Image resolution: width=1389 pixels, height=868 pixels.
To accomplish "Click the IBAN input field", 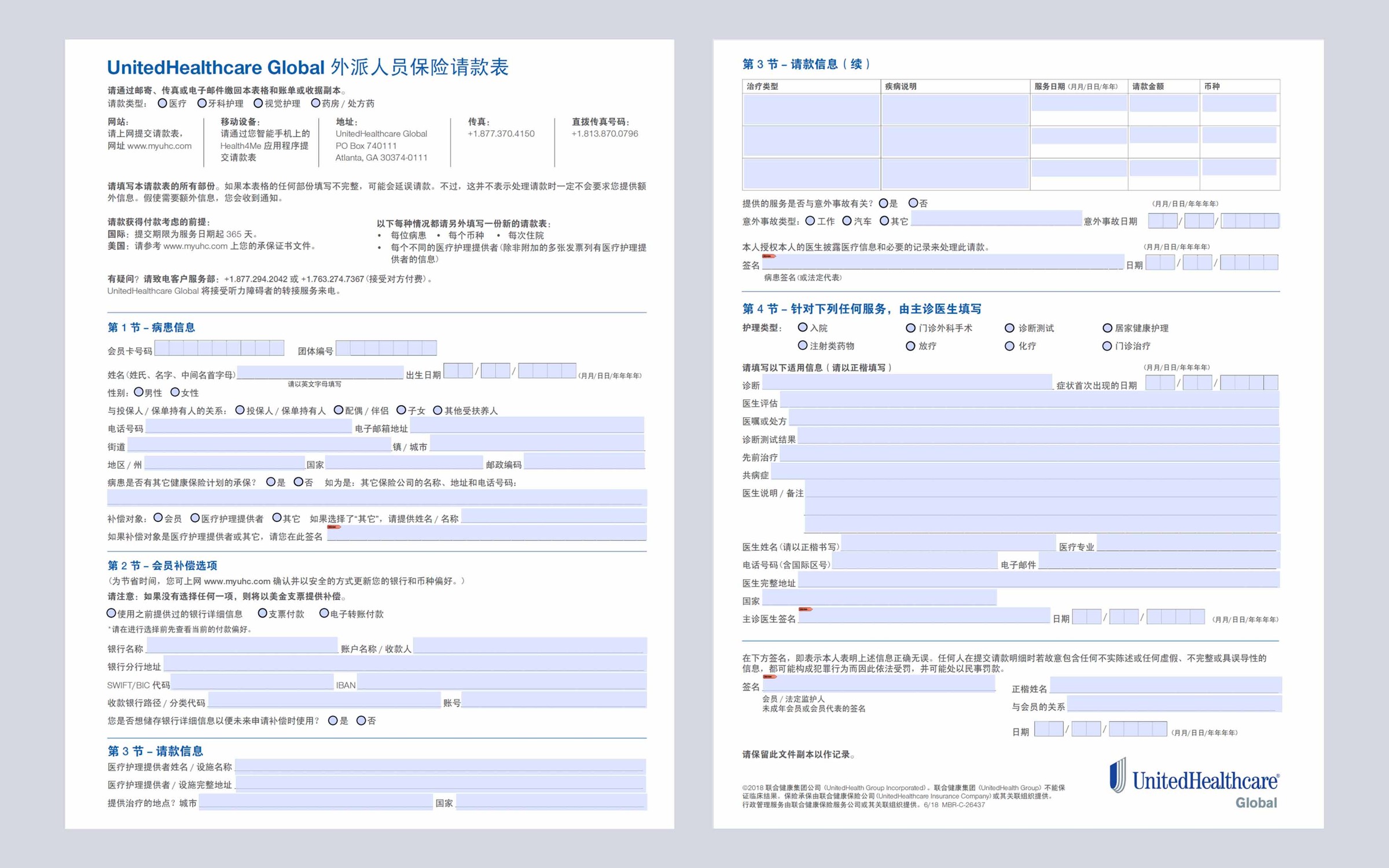I will coord(502,682).
